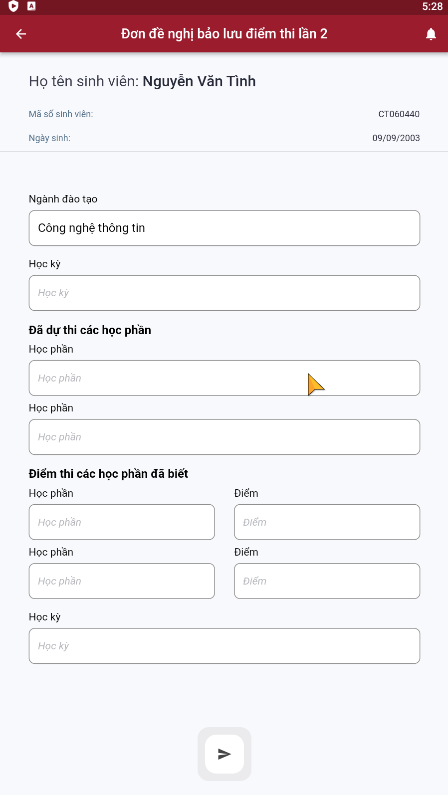Open notifications via the bell icon
The height and width of the screenshot is (795, 448).
tap(430, 34)
